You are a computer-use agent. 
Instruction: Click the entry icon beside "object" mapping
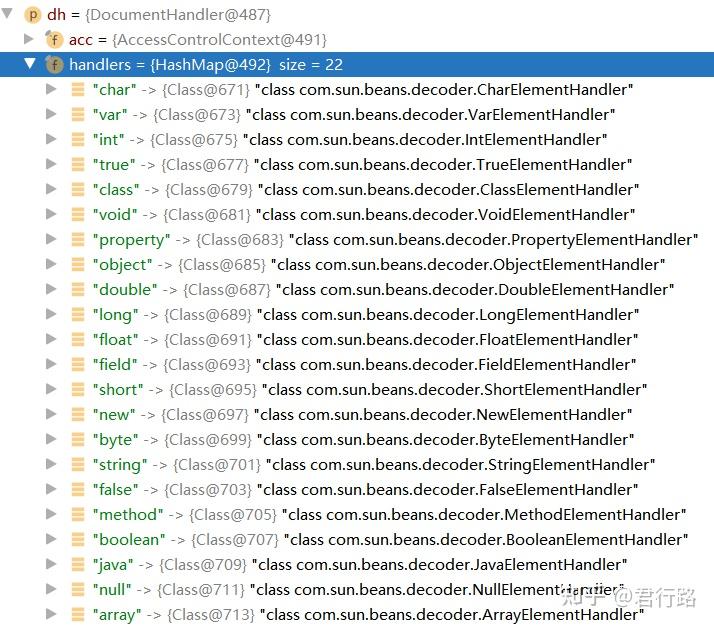[x=78, y=265]
